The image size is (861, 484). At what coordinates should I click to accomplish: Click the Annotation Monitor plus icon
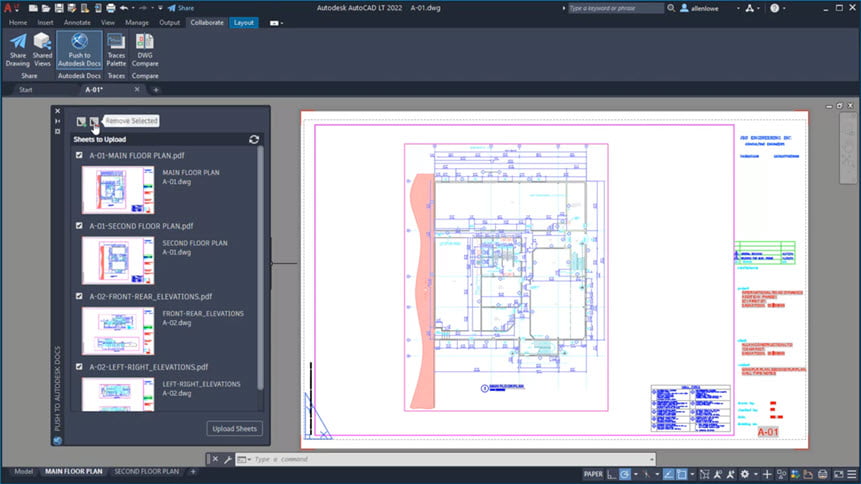(x=767, y=474)
